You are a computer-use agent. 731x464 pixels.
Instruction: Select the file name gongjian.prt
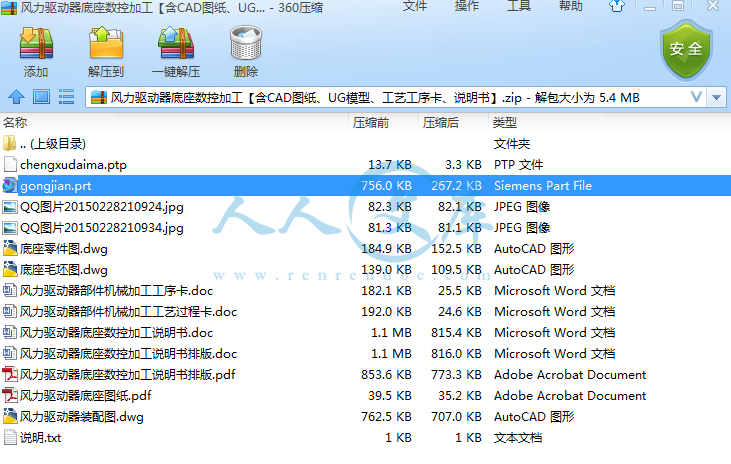[x=55, y=186]
